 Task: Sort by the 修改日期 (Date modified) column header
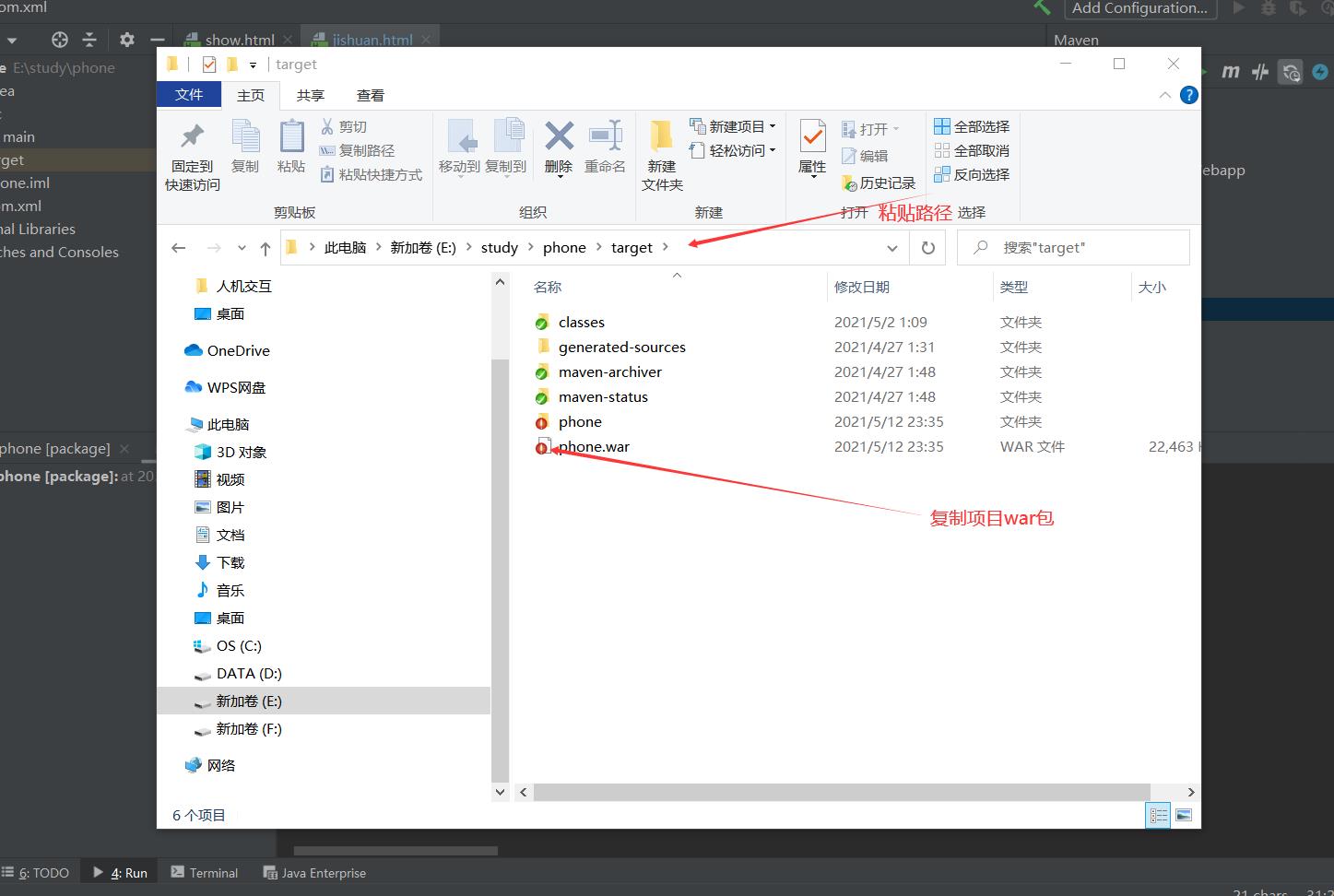point(862,288)
